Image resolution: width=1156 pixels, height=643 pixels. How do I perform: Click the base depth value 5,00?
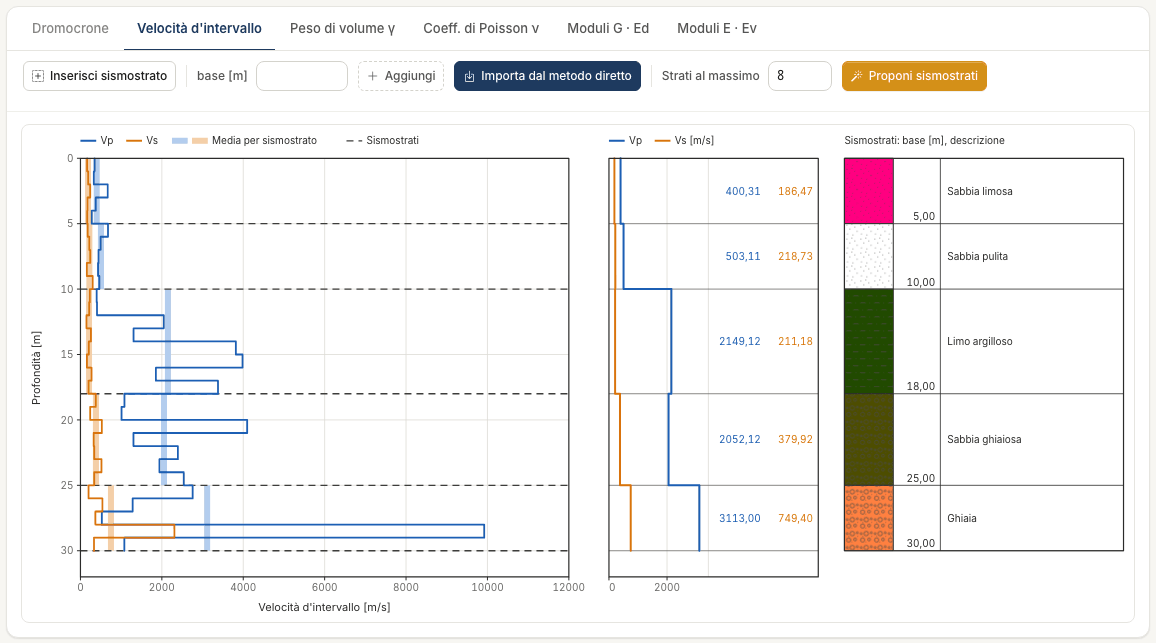coord(924,216)
